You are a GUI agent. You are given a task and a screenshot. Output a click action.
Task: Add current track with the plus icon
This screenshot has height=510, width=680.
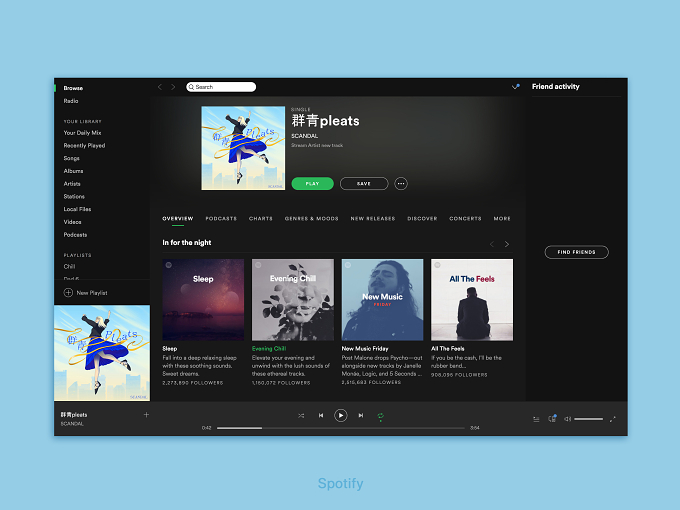point(146,415)
